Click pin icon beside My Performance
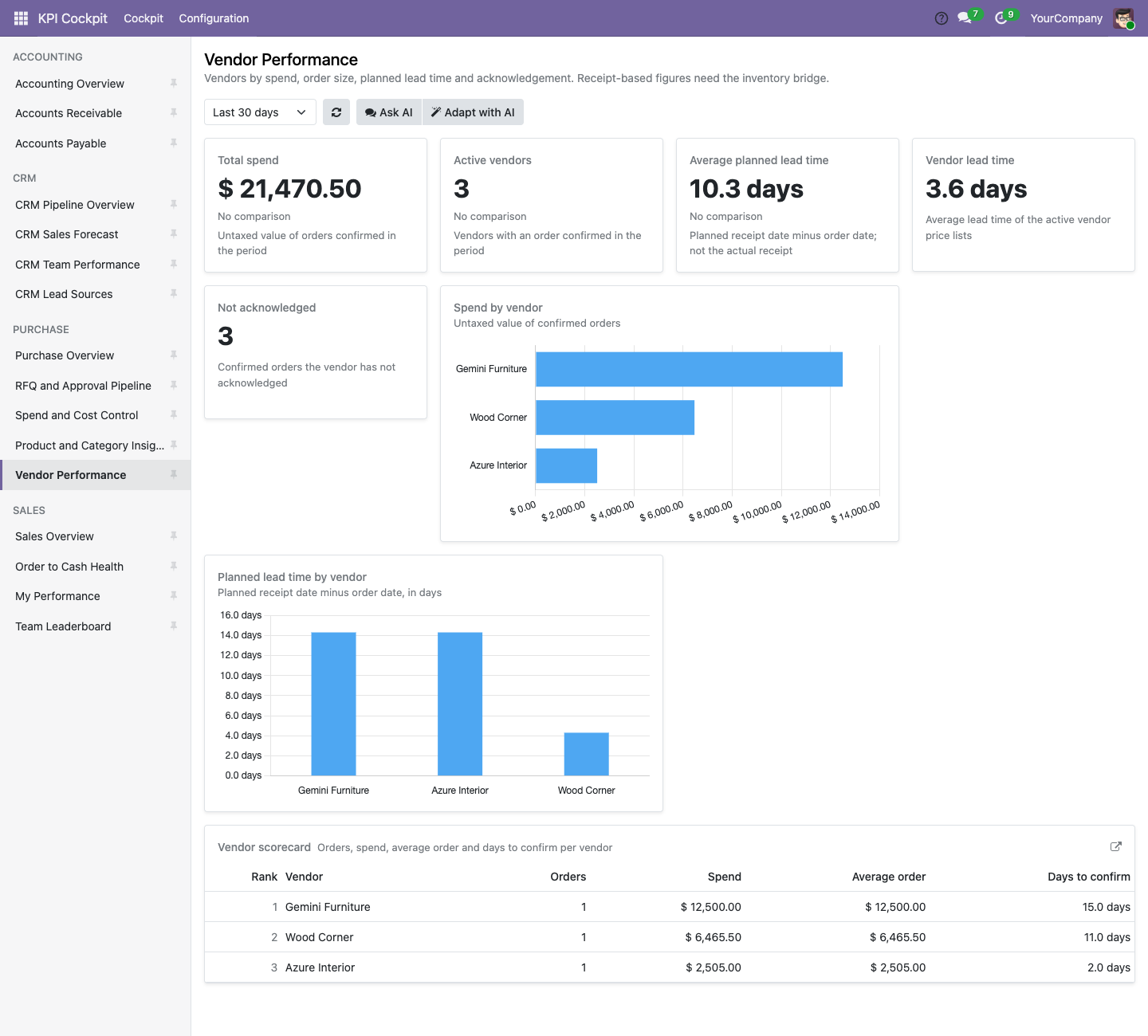Image resolution: width=1148 pixels, height=1036 pixels. (x=173, y=595)
